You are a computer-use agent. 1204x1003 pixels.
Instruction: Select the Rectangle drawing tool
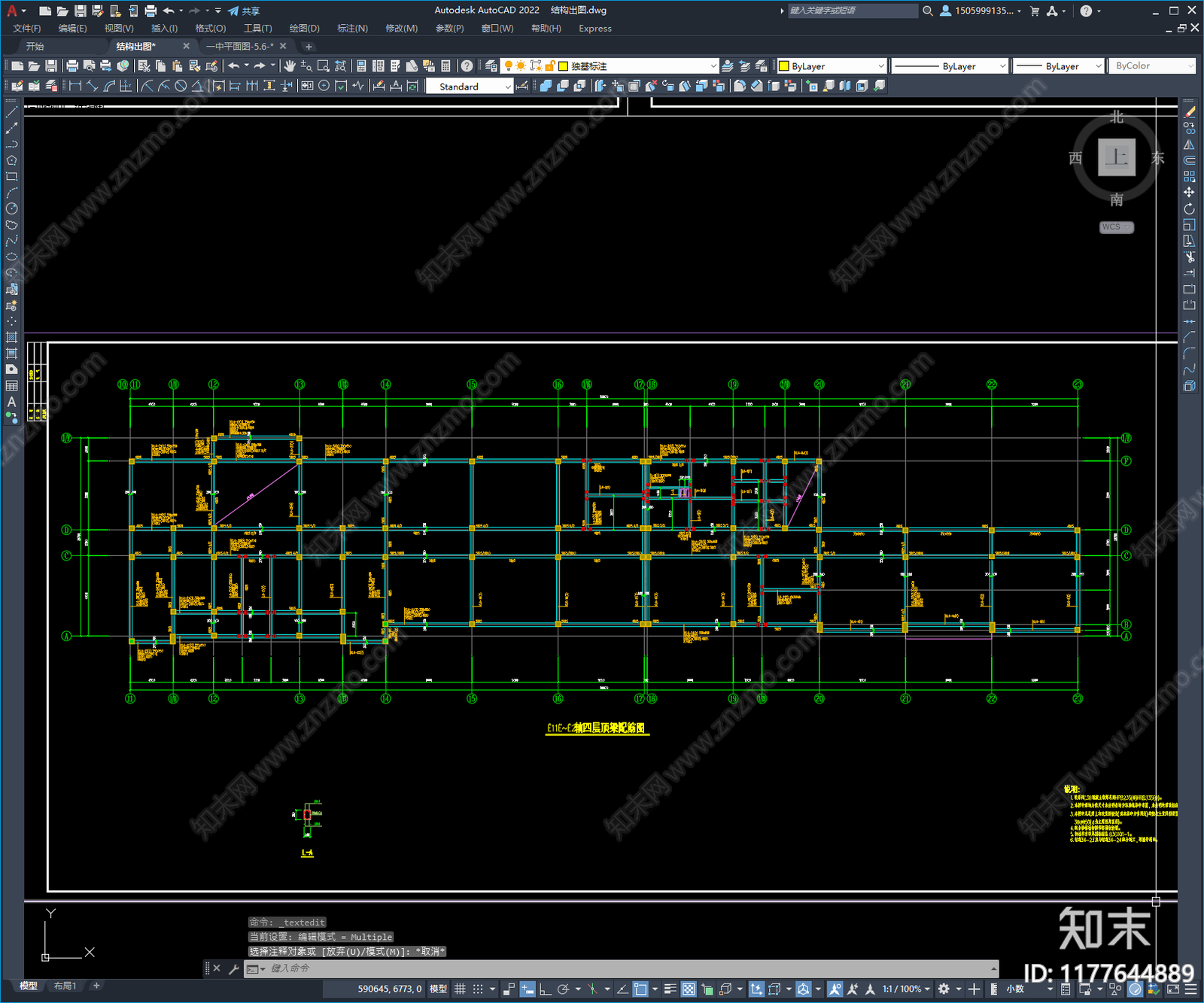11,177
